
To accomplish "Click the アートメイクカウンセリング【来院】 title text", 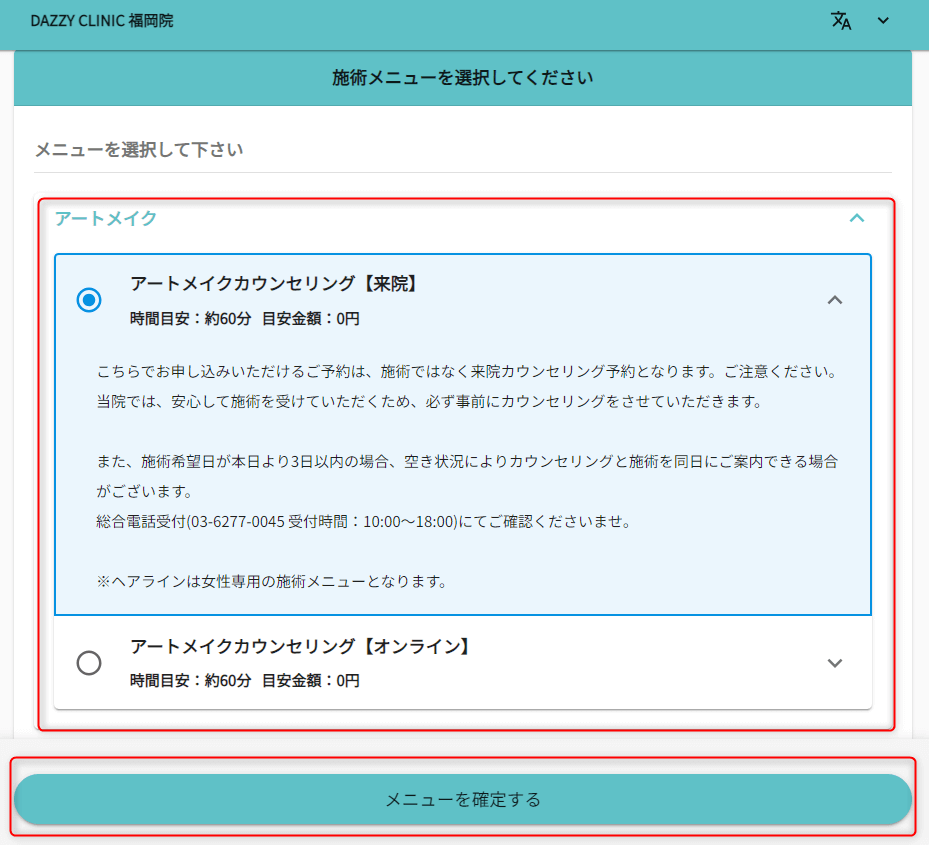I will pyautogui.click(x=274, y=283).
